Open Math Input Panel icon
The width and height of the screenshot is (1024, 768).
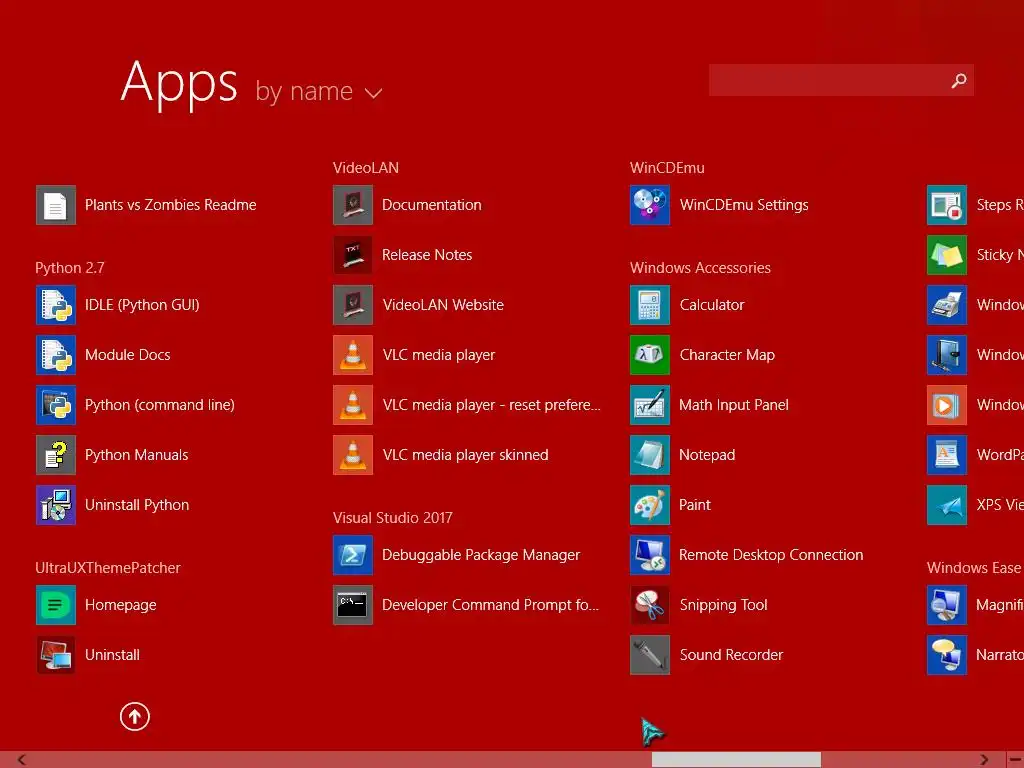point(650,405)
